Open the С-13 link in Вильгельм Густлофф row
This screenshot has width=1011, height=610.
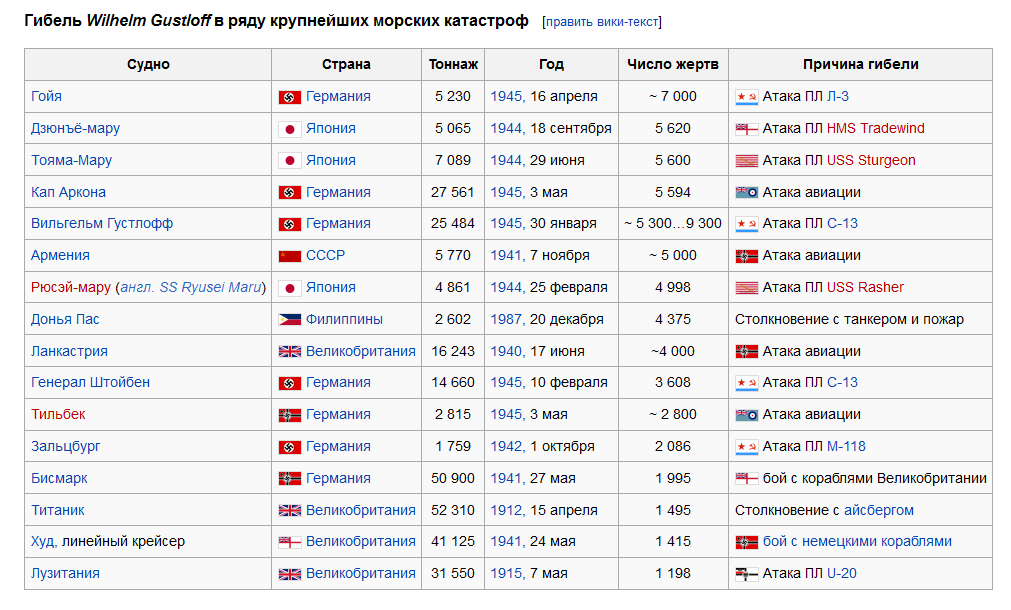(x=842, y=224)
